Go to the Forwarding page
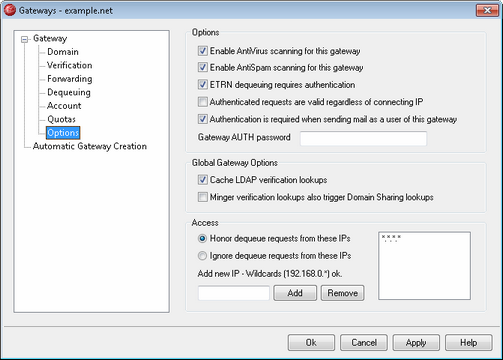 point(70,79)
